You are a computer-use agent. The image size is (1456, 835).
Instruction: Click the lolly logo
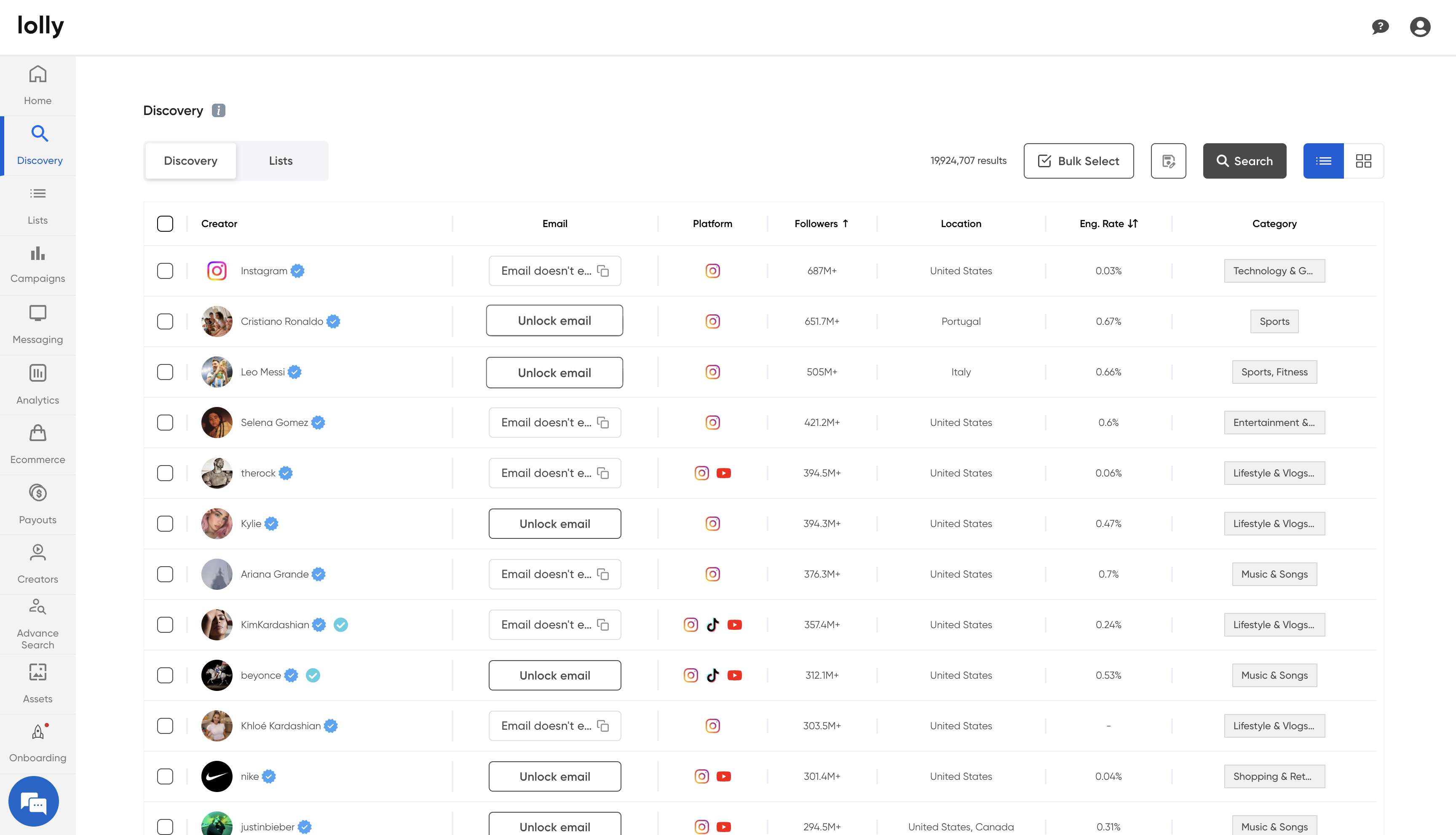click(41, 26)
